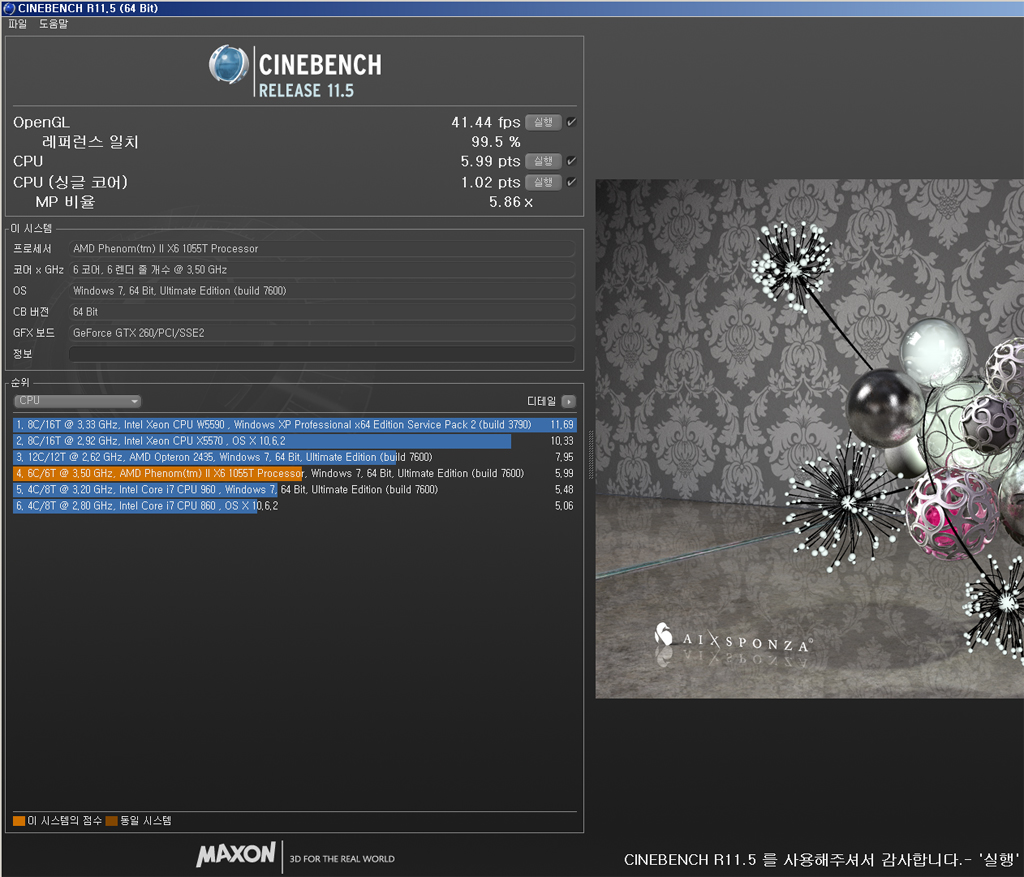
Task: Click the brown 동일 시스템 legend swatch
Action: [x=112, y=821]
